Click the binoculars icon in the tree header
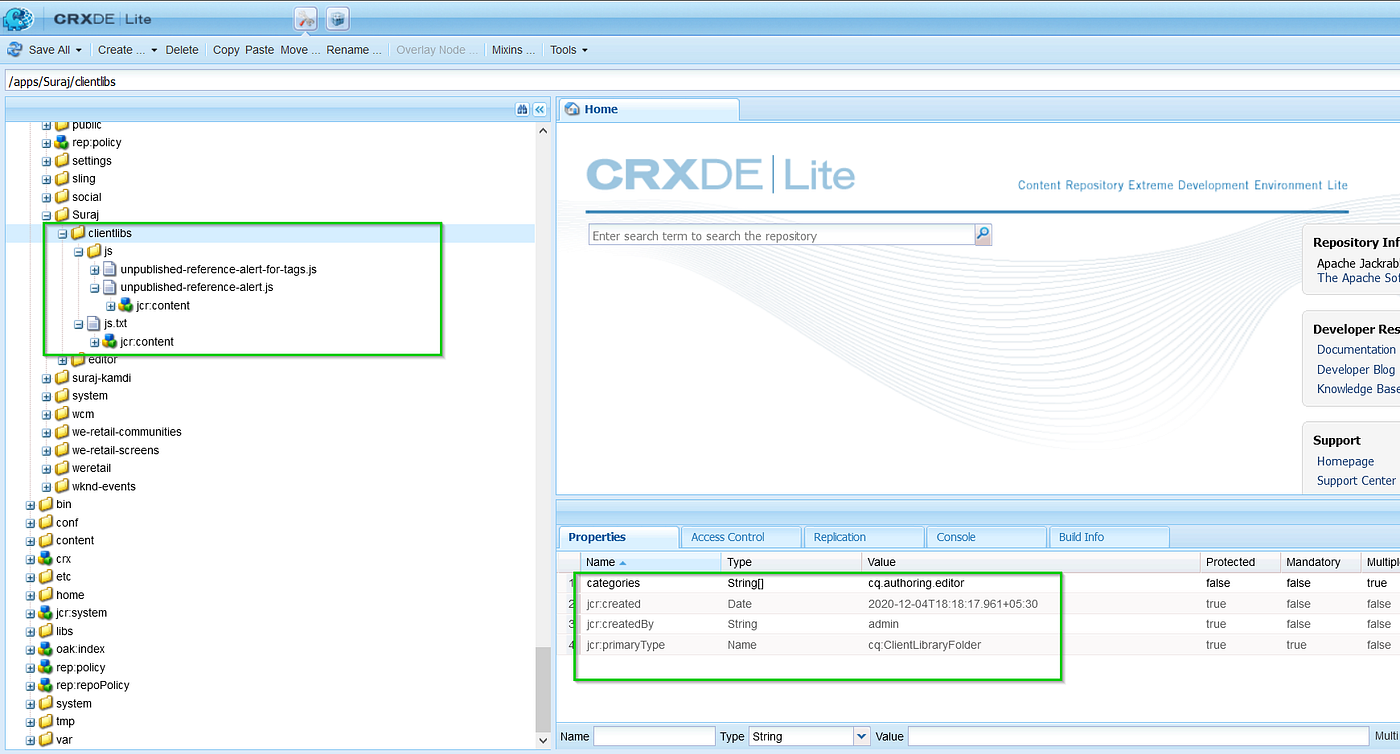The height and width of the screenshot is (754, 1400). click(x=522, y=109)
